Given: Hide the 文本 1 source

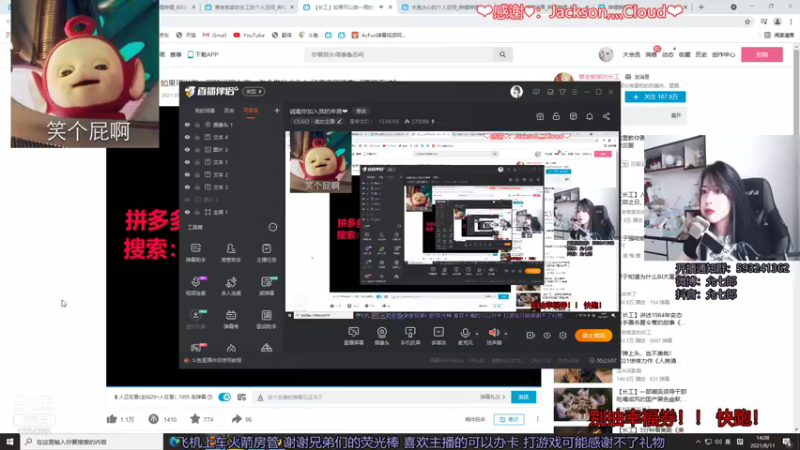Looking at the screenshot, I should pos(187,162).
